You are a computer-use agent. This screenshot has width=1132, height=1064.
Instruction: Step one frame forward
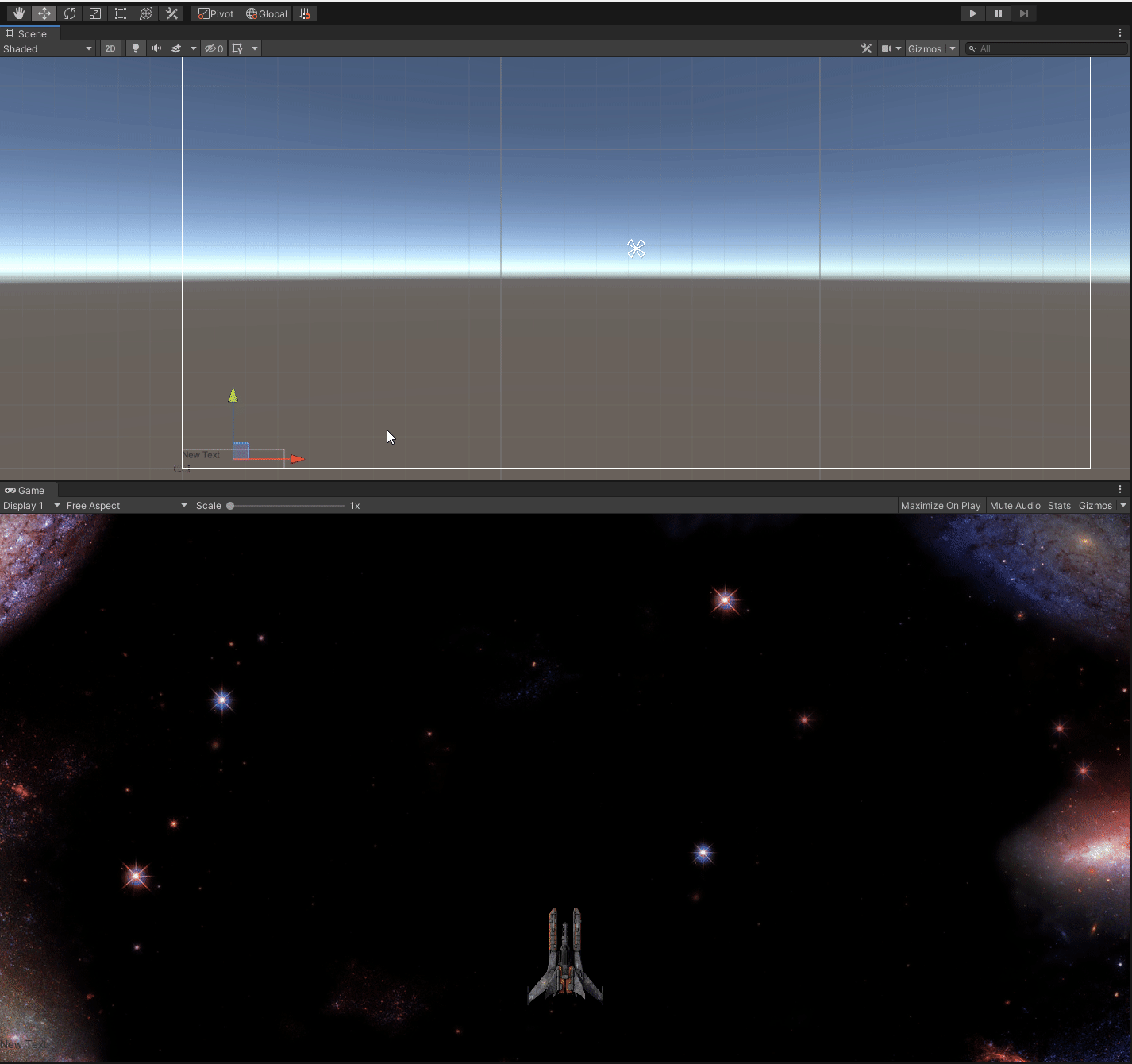point(1023,13)
